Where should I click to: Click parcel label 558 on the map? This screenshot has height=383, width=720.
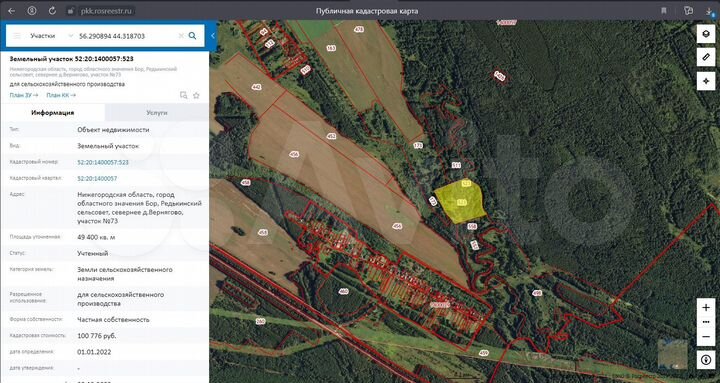point(472,226)
